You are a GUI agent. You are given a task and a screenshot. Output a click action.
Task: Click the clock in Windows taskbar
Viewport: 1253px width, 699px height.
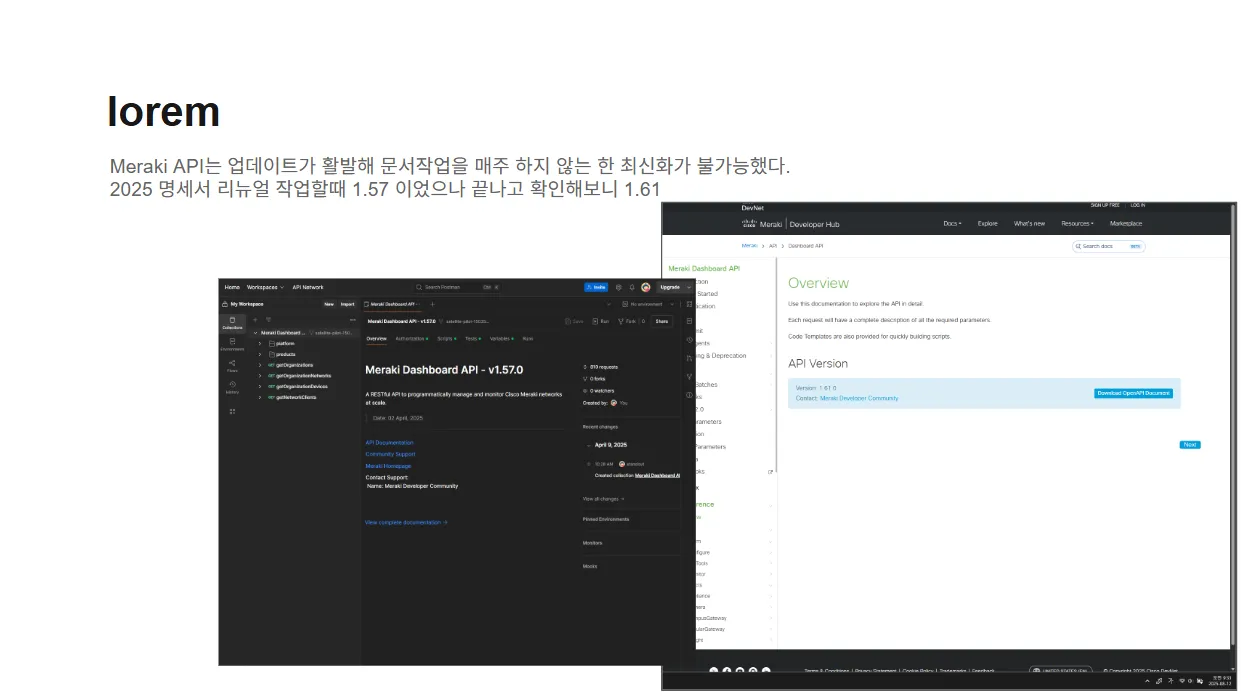coord(1220,681)
